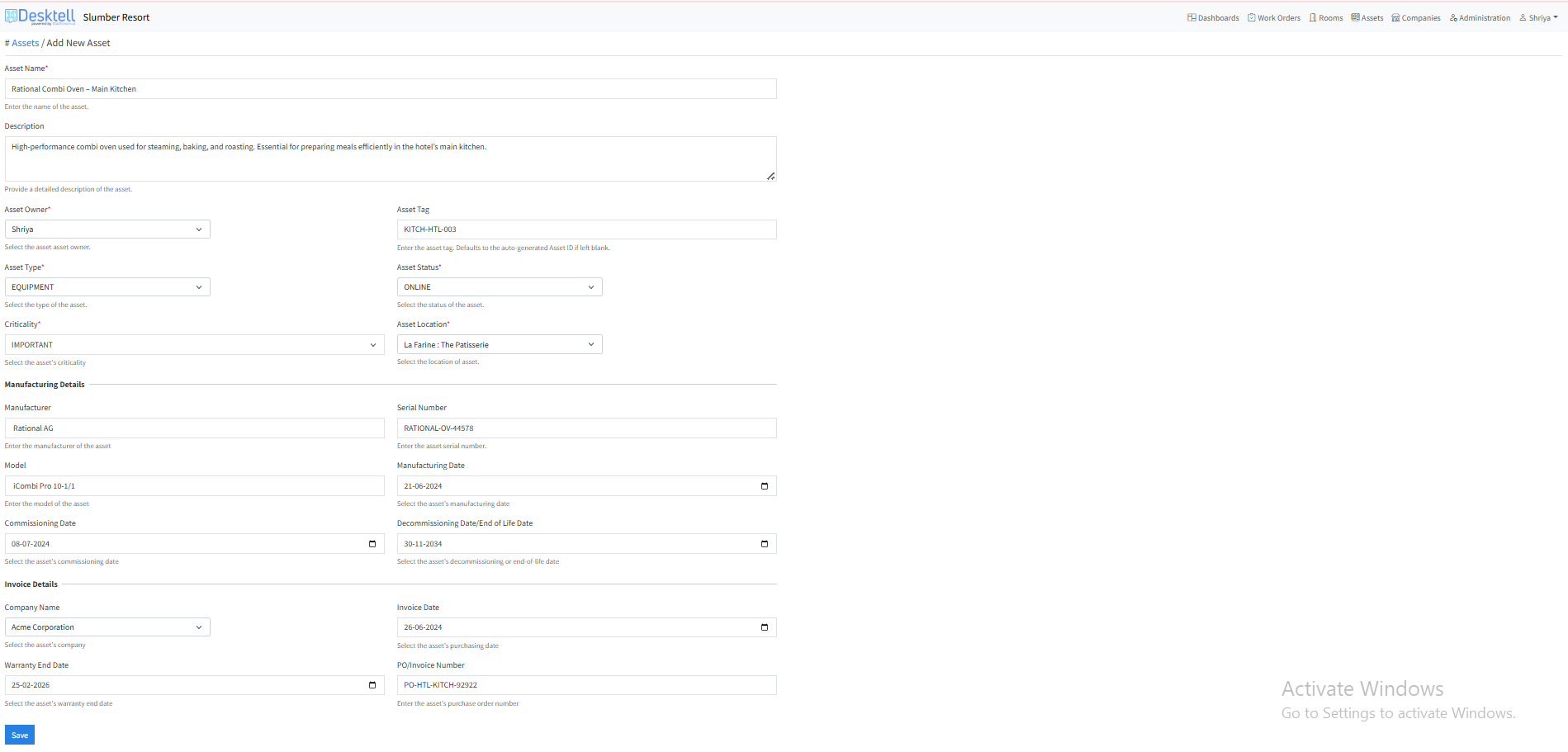Open Companies in the navigation bar
This screenshot has height=752, width=1568.
(1416, 18)
